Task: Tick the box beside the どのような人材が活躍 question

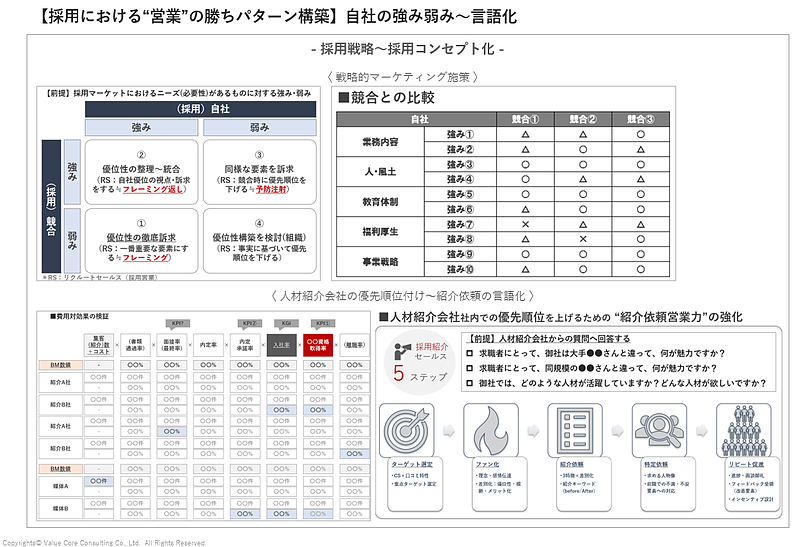Action: (469, 383)
